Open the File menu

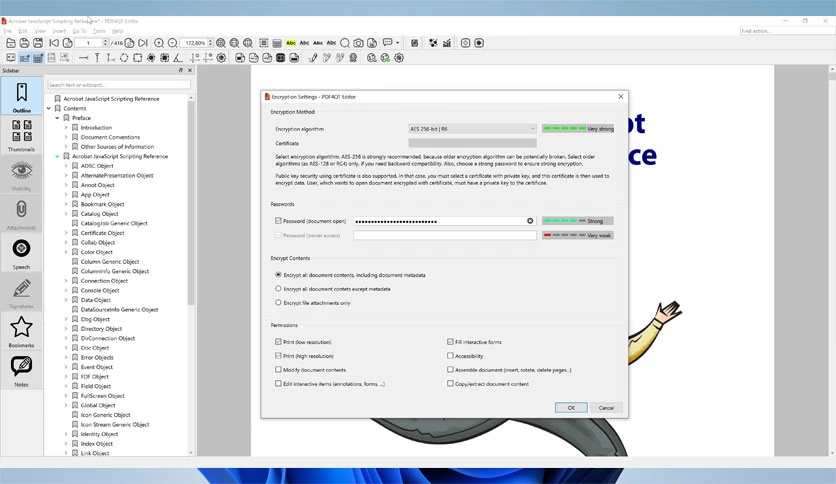tap(7, 31)
